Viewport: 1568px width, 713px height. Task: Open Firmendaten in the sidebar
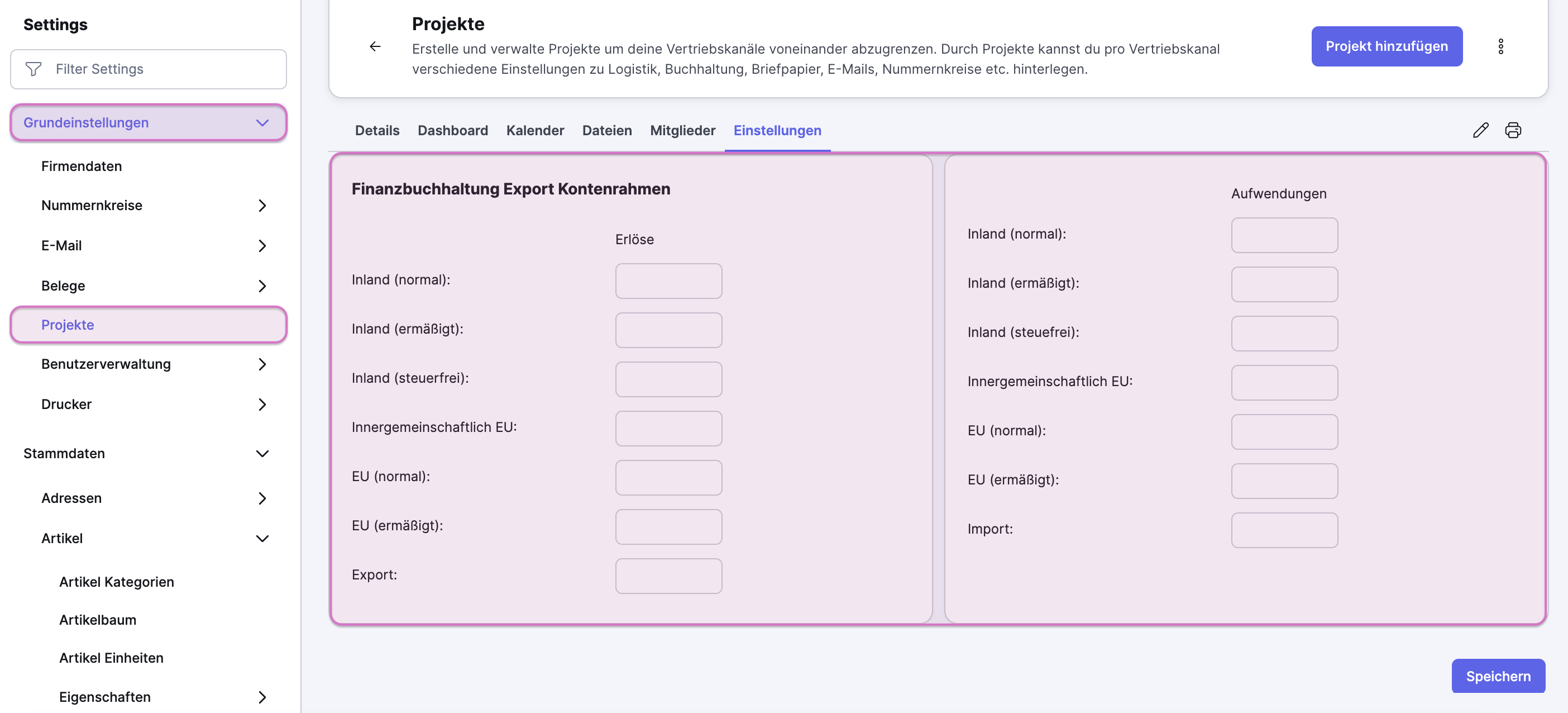pos(82,166)
